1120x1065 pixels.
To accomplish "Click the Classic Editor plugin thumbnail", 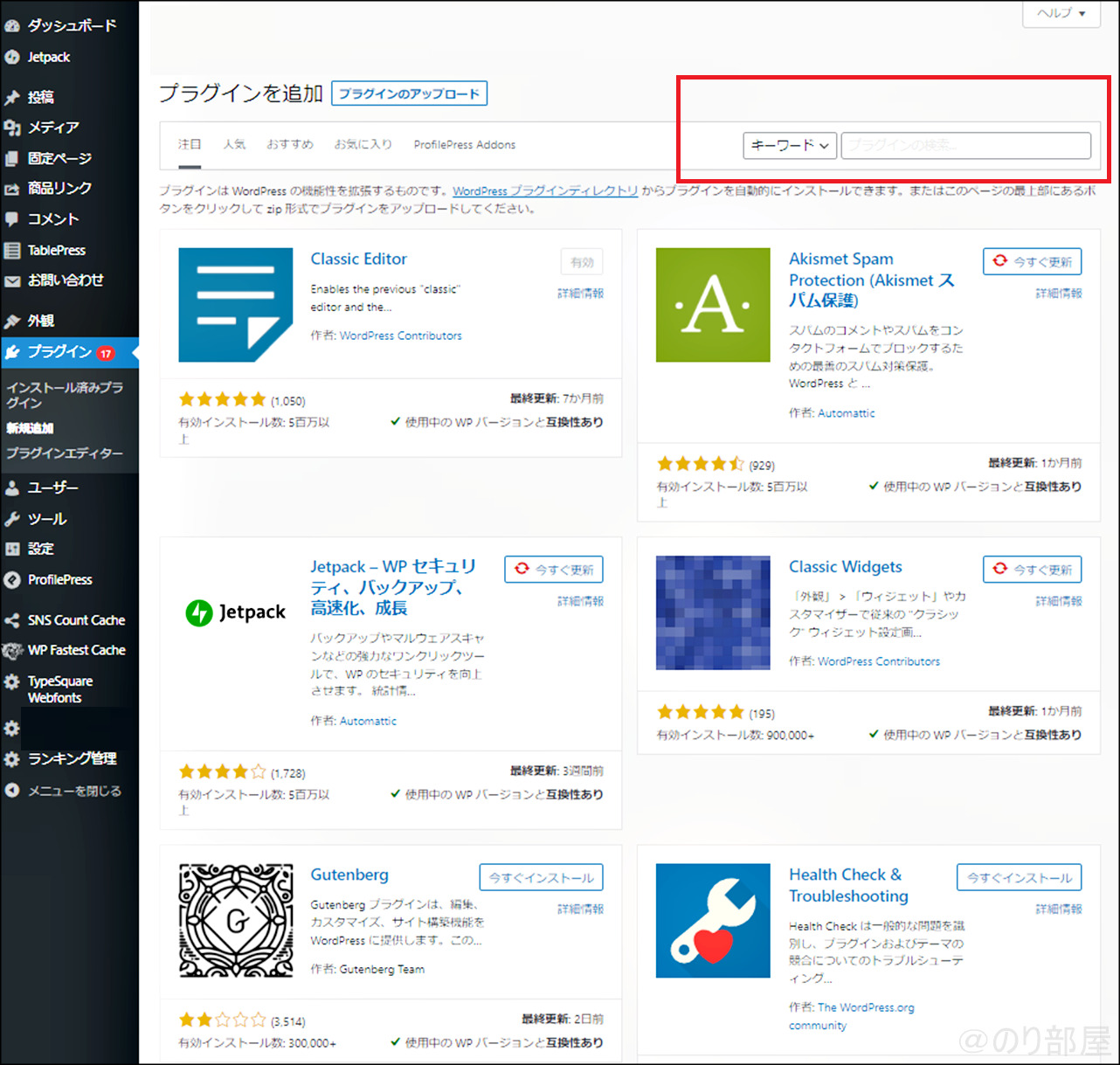I will [x=236, y=305].
